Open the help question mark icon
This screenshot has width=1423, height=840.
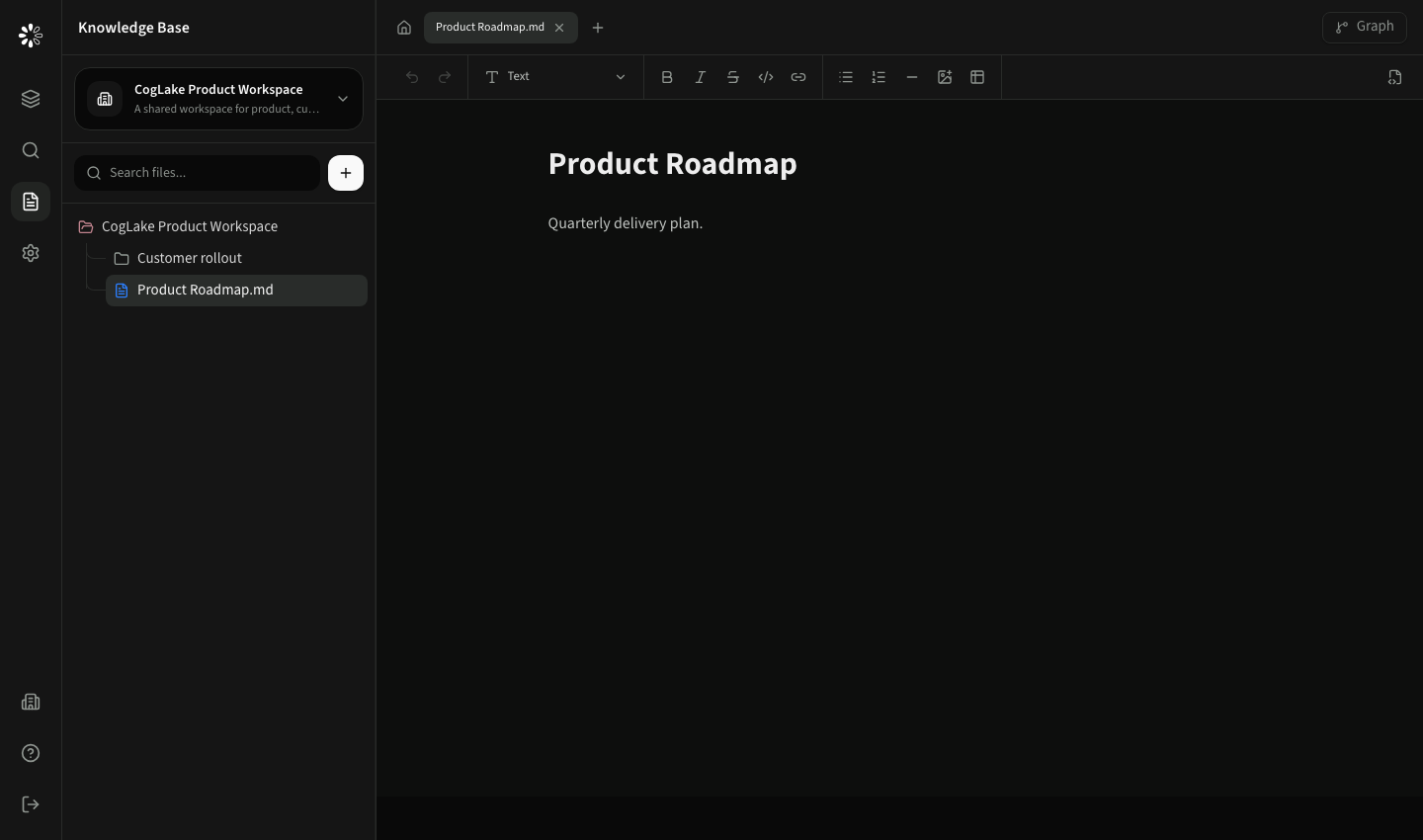coord(31,753)
